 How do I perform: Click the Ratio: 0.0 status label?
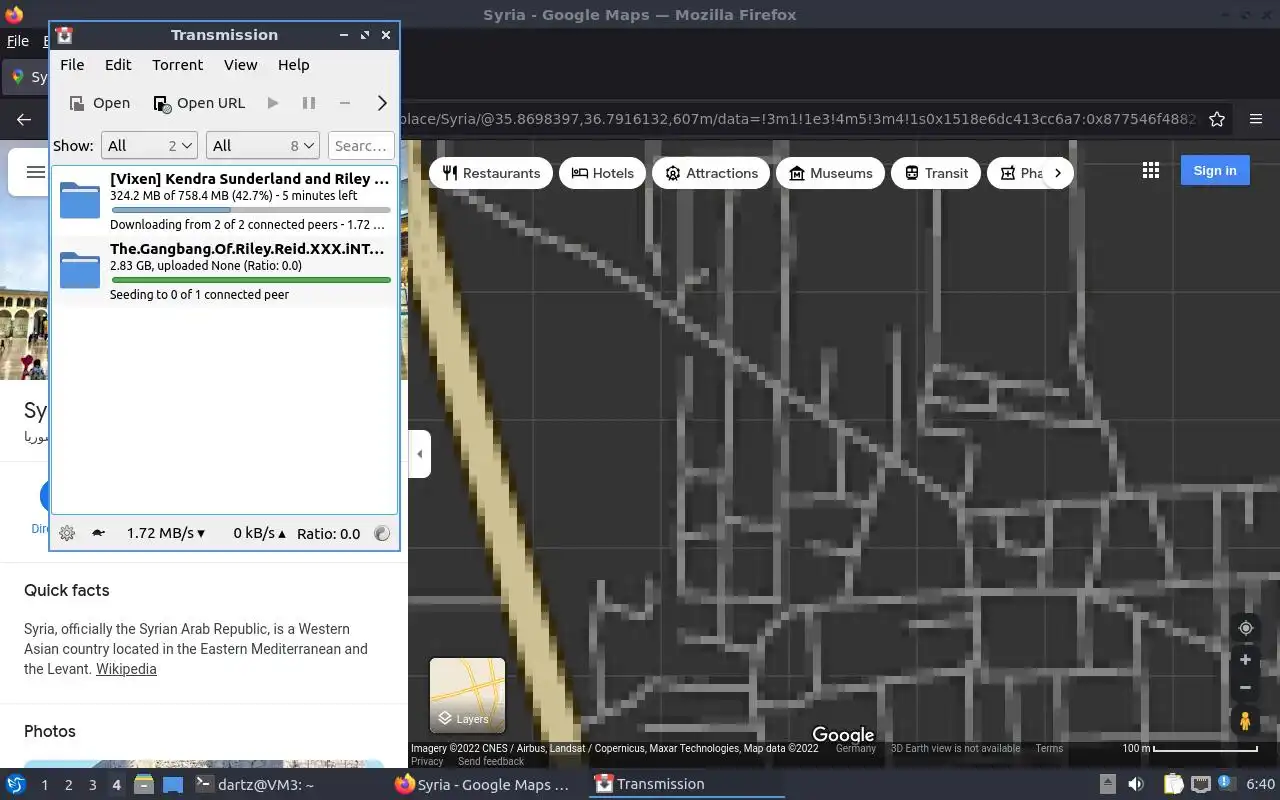(x=328, y=534)
